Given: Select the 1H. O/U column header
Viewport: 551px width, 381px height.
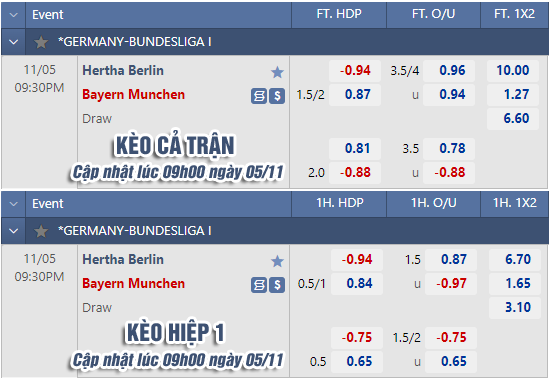Looking at the screenshot, I should 434,203.
